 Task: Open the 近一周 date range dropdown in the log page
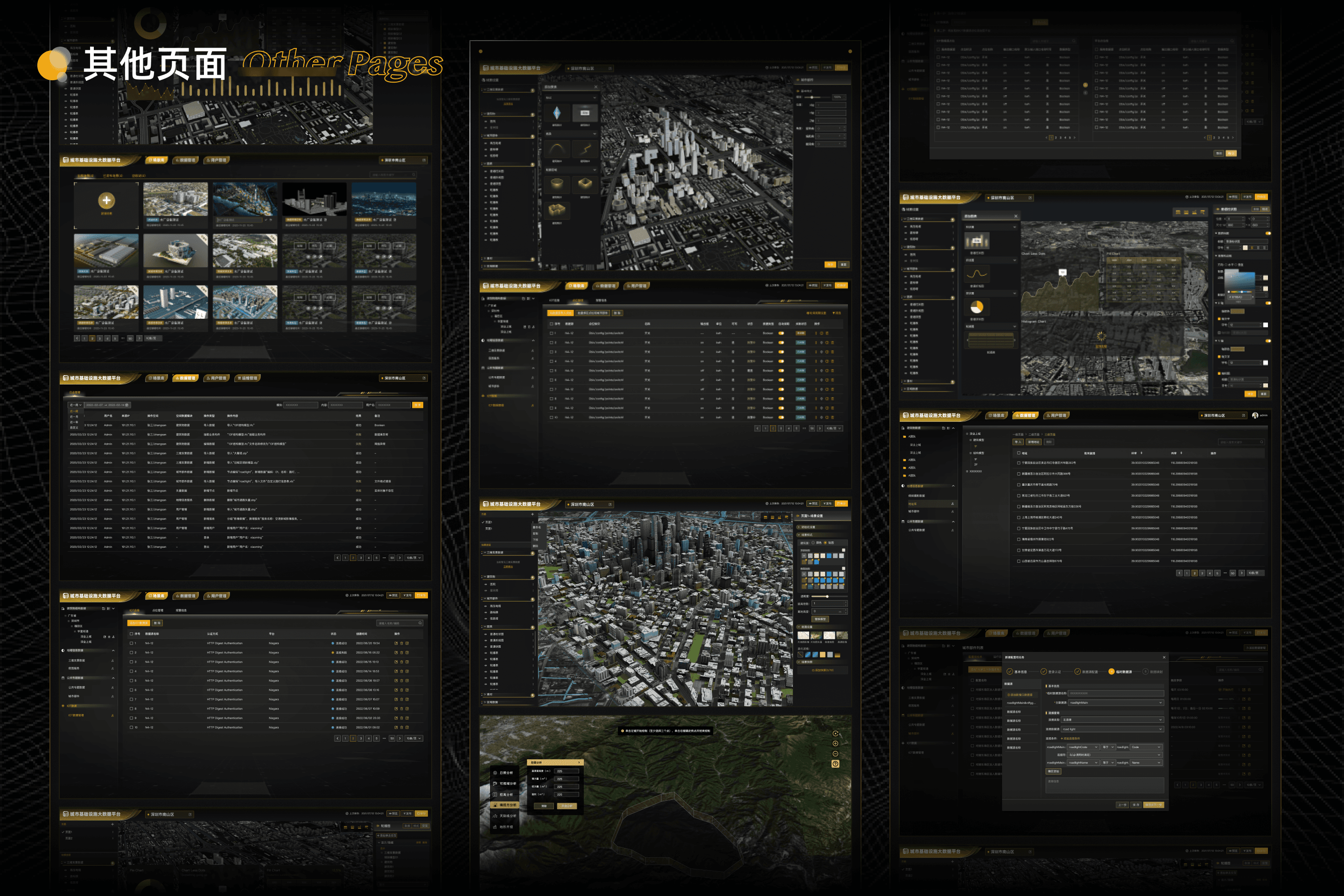[x=76, y=405]
